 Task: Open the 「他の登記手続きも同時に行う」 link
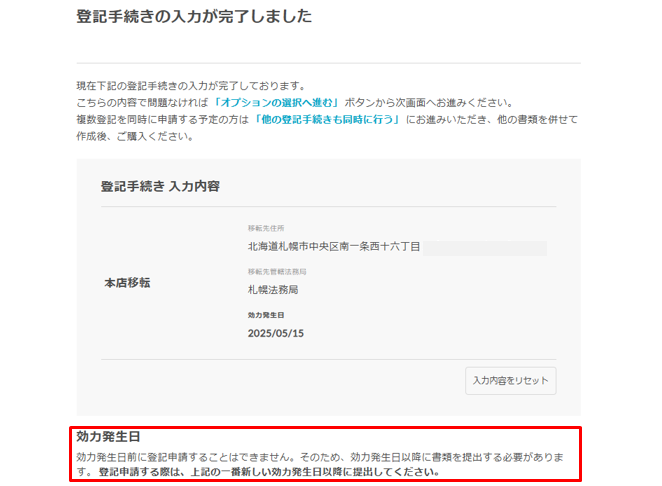click(x=327, y=120)
